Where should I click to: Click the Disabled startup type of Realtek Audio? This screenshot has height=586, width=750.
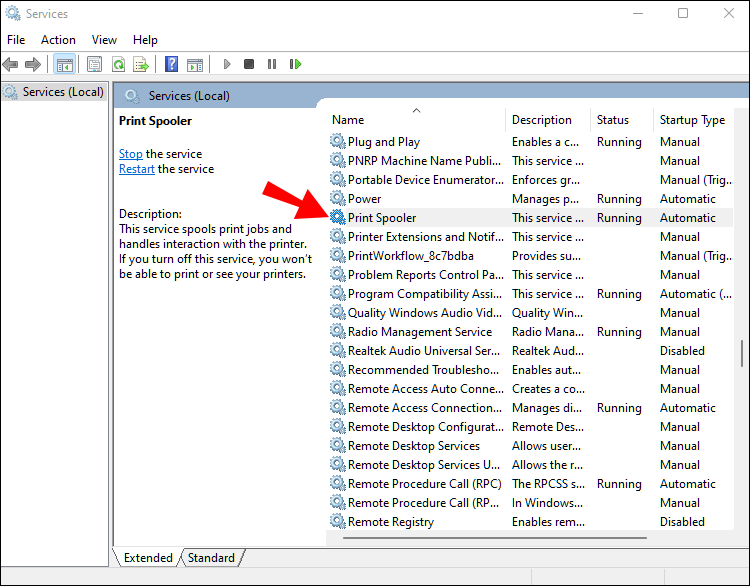click(682, 351)
